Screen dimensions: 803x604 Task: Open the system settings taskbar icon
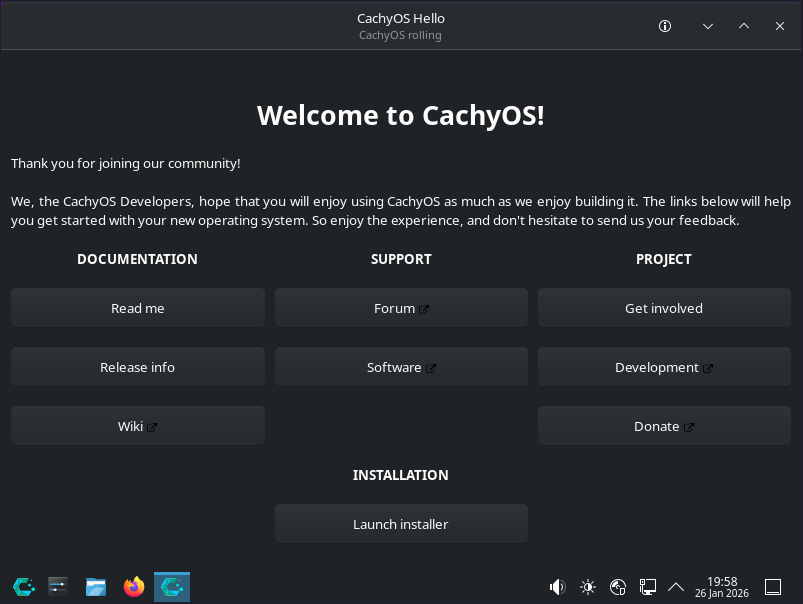point(58,587)
